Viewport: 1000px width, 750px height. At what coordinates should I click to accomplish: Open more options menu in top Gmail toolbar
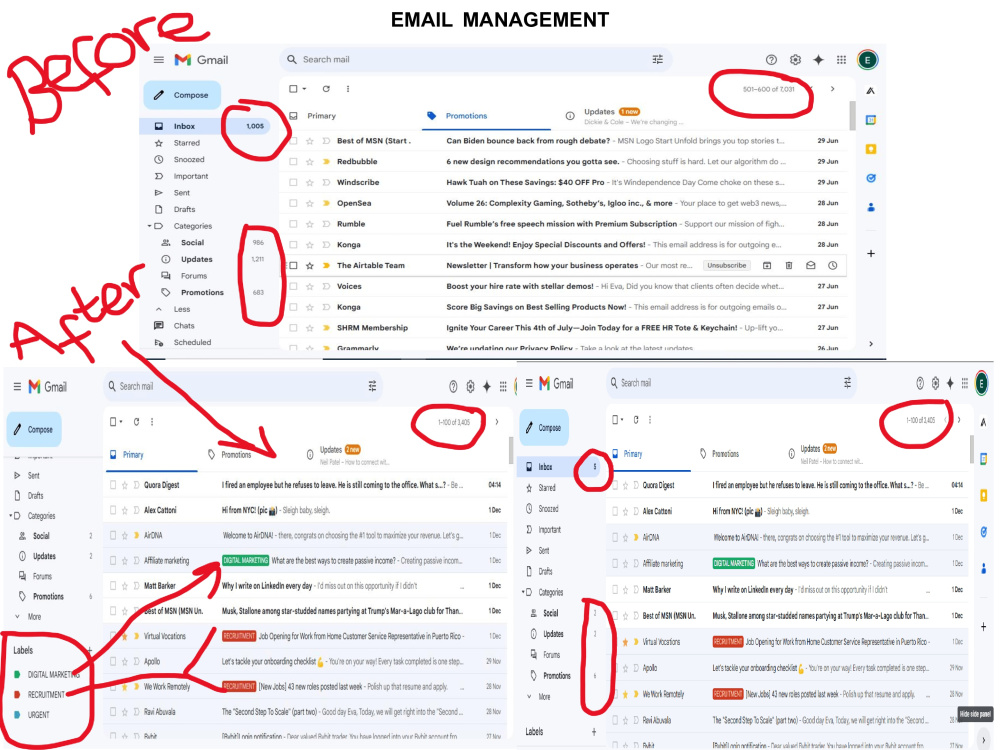[x=348, y=89]
